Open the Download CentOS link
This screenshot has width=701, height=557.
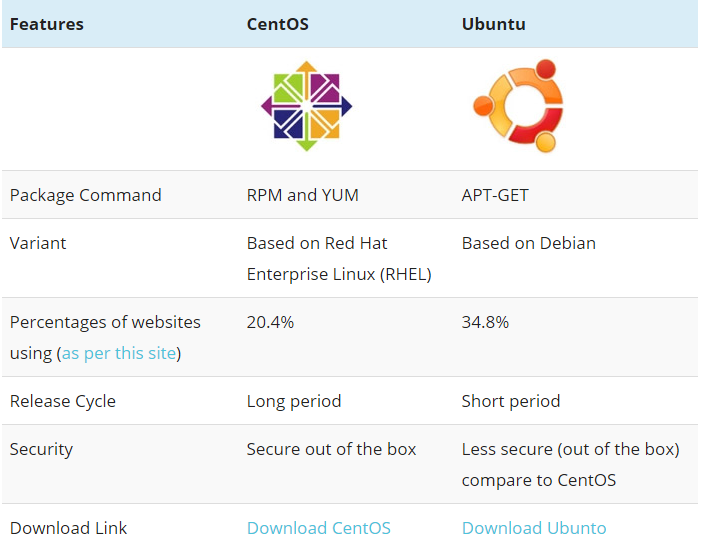[x=318, y=528]
